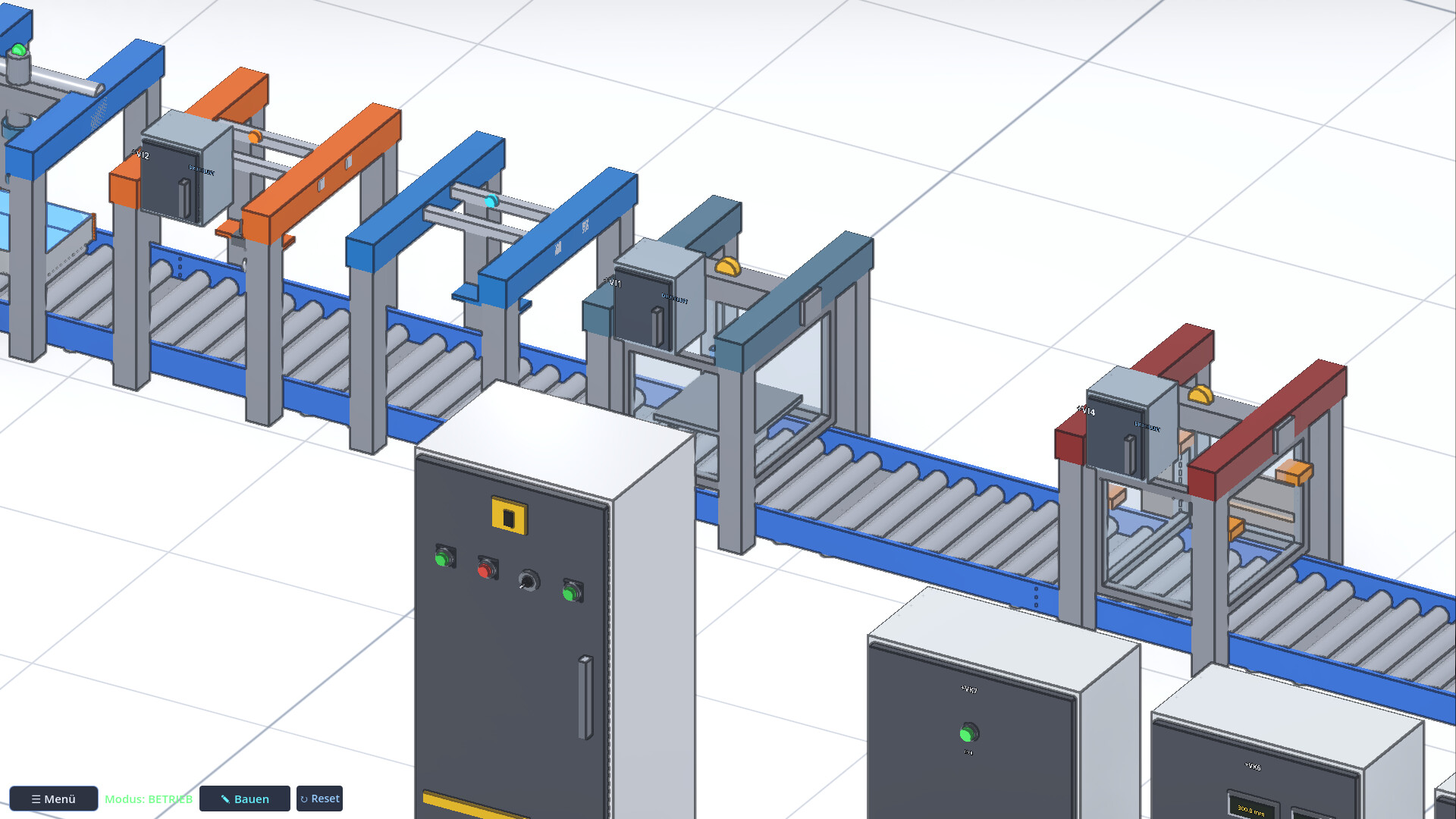Image resolution: width=1456 pixels, height=819 pixels.
Task: Select the yellow warning light on the grey-blue gate
Action: (727, 266)
